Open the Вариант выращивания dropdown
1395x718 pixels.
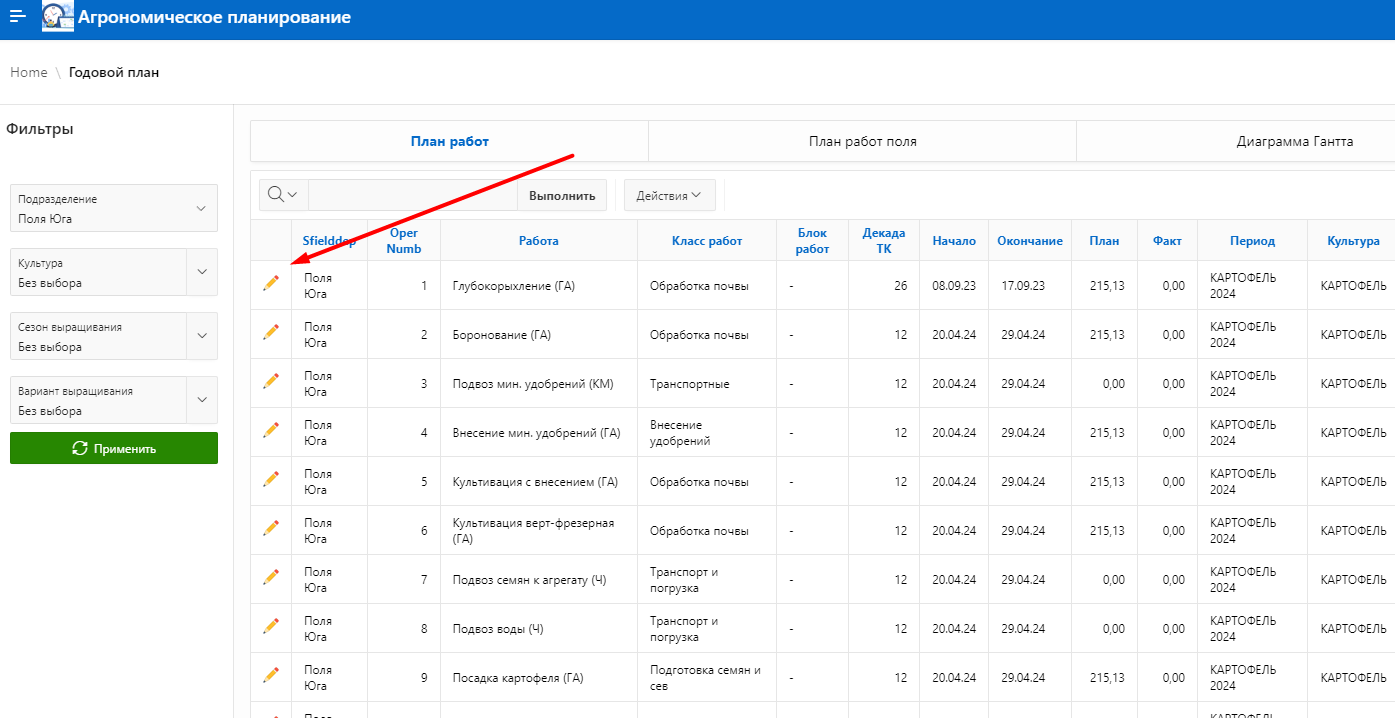(201, 400)
